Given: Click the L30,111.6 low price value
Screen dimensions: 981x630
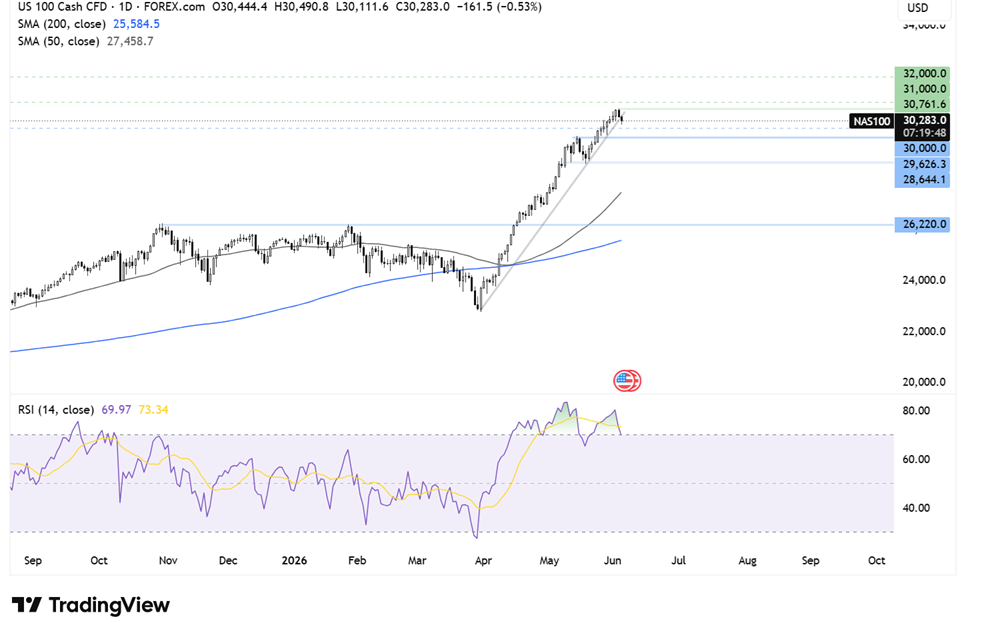Looking at the screenshot, I should (x=362, y=7).
